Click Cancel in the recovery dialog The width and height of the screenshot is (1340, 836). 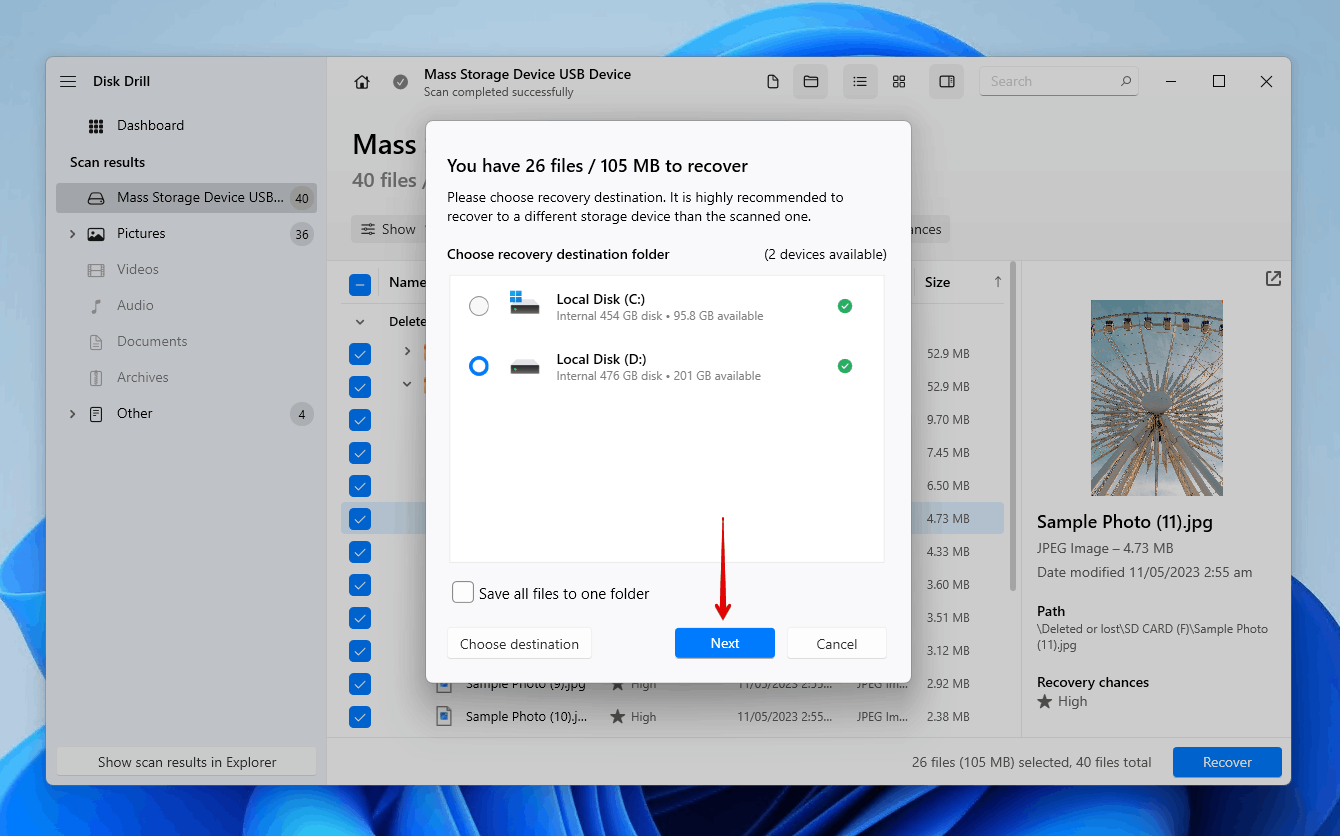tap(837, 643)
